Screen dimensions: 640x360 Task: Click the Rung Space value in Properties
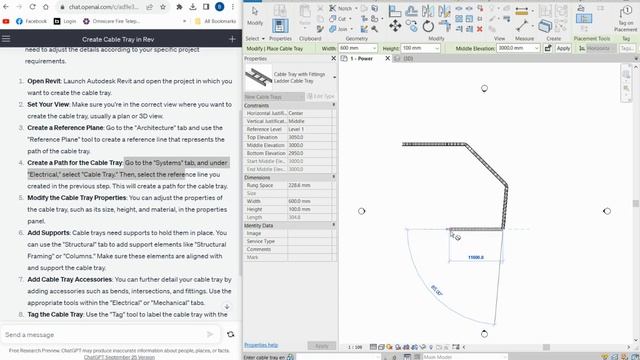[310, 185]
